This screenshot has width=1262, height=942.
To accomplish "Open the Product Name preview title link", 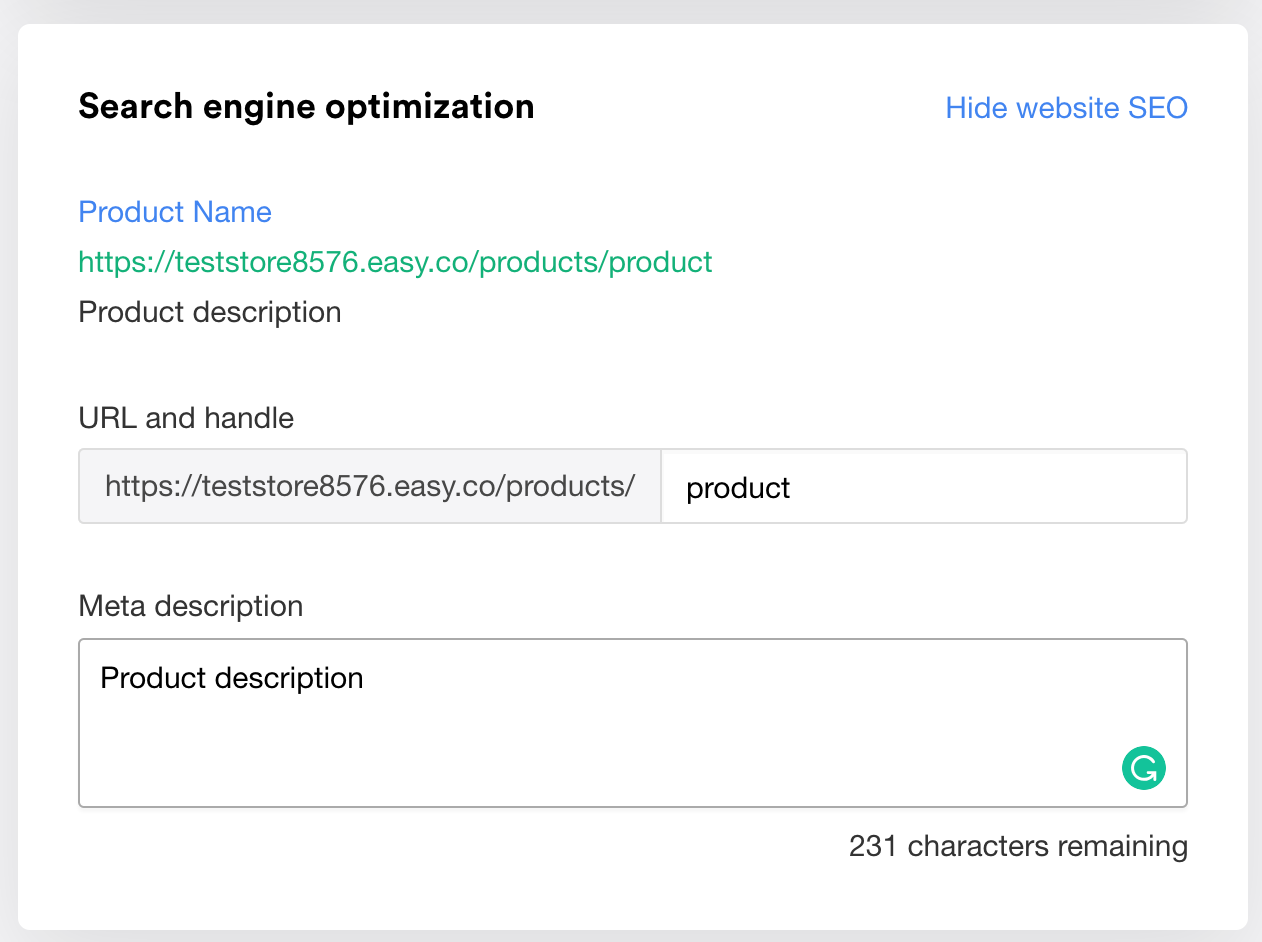I will coord(175,212).
